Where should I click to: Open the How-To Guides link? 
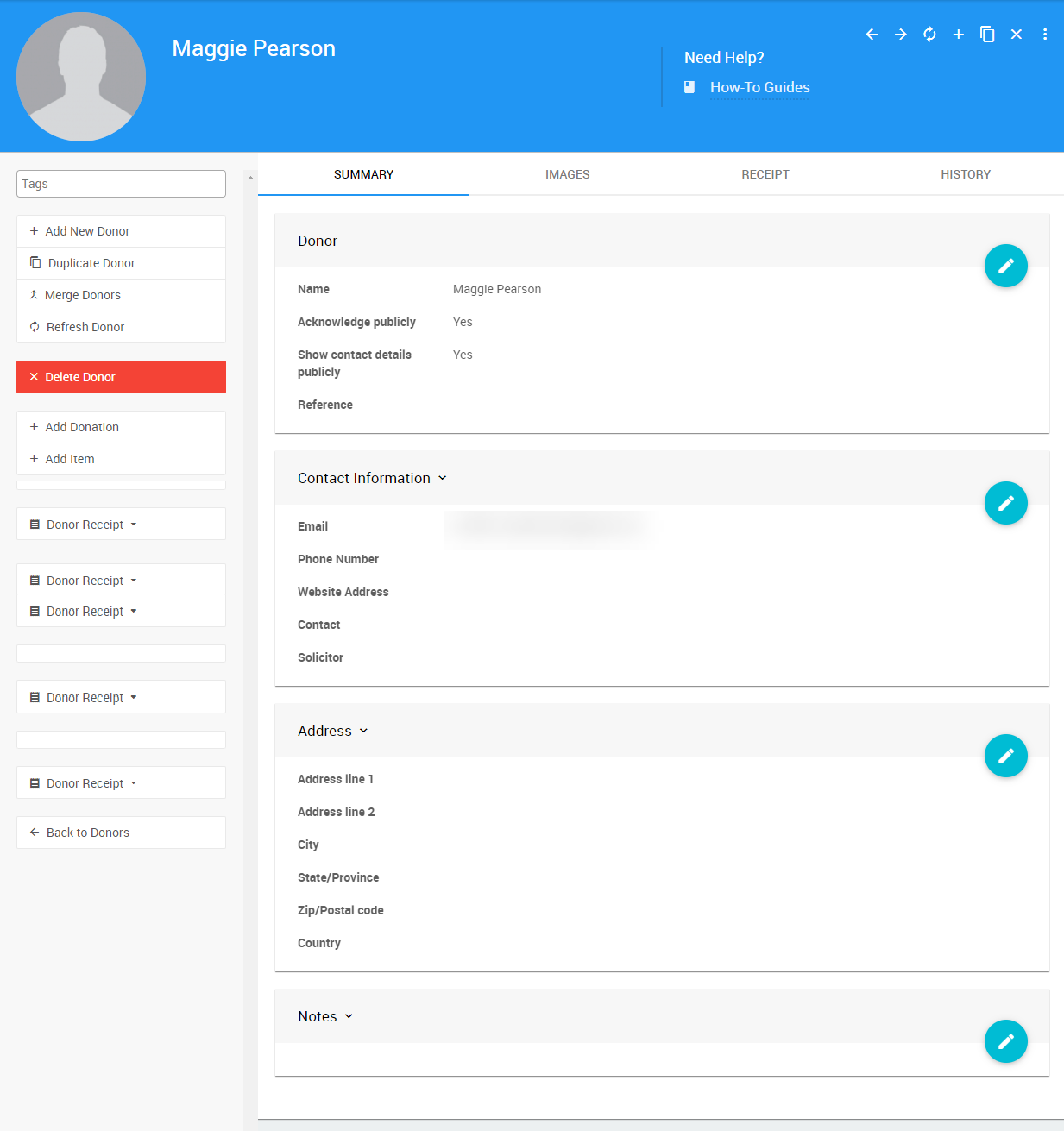click(759, 87)
